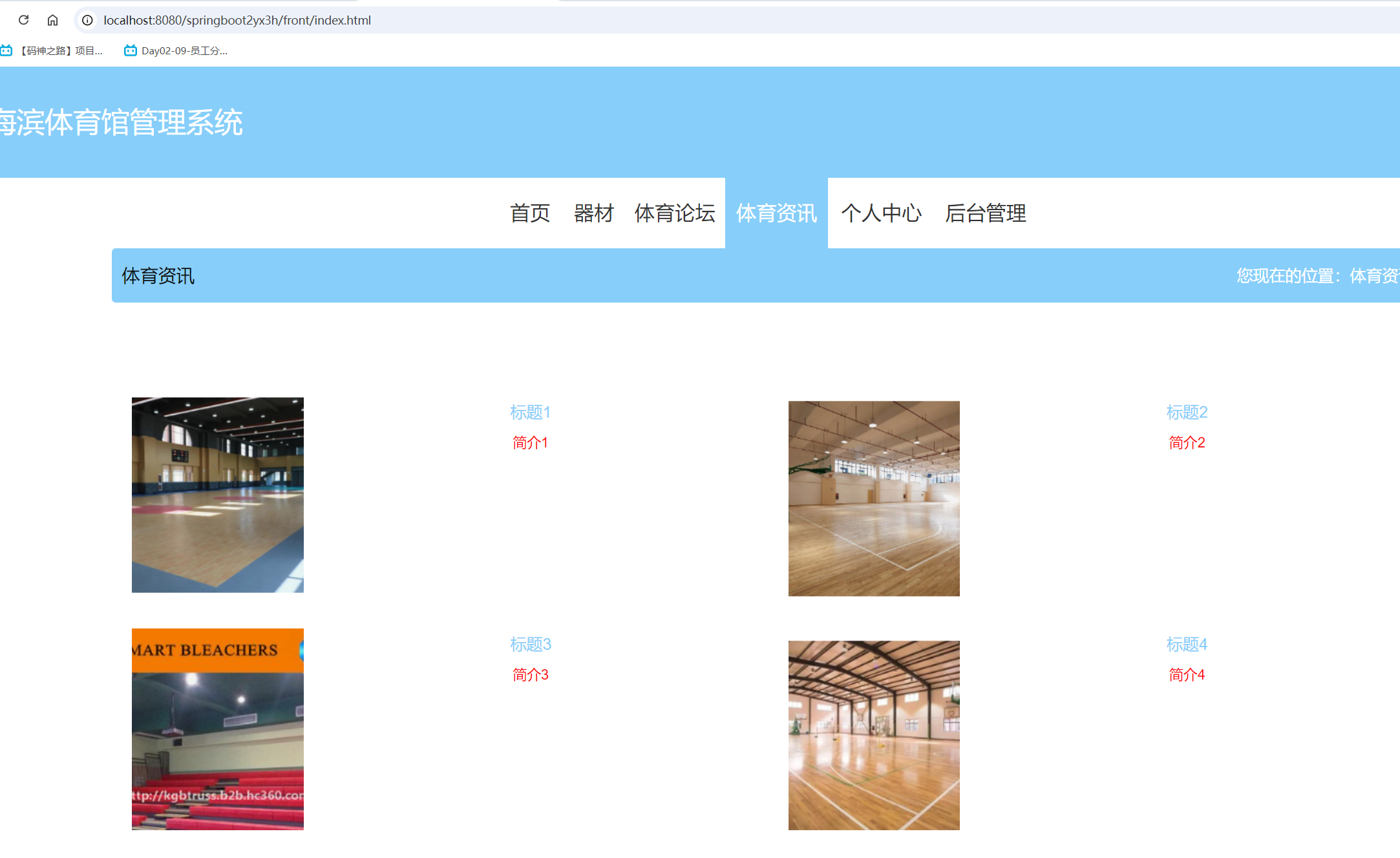Open the 标题1 article link
Image resolution: width=1400 pixels, height=858 pixels.
[x=530, y=412]
